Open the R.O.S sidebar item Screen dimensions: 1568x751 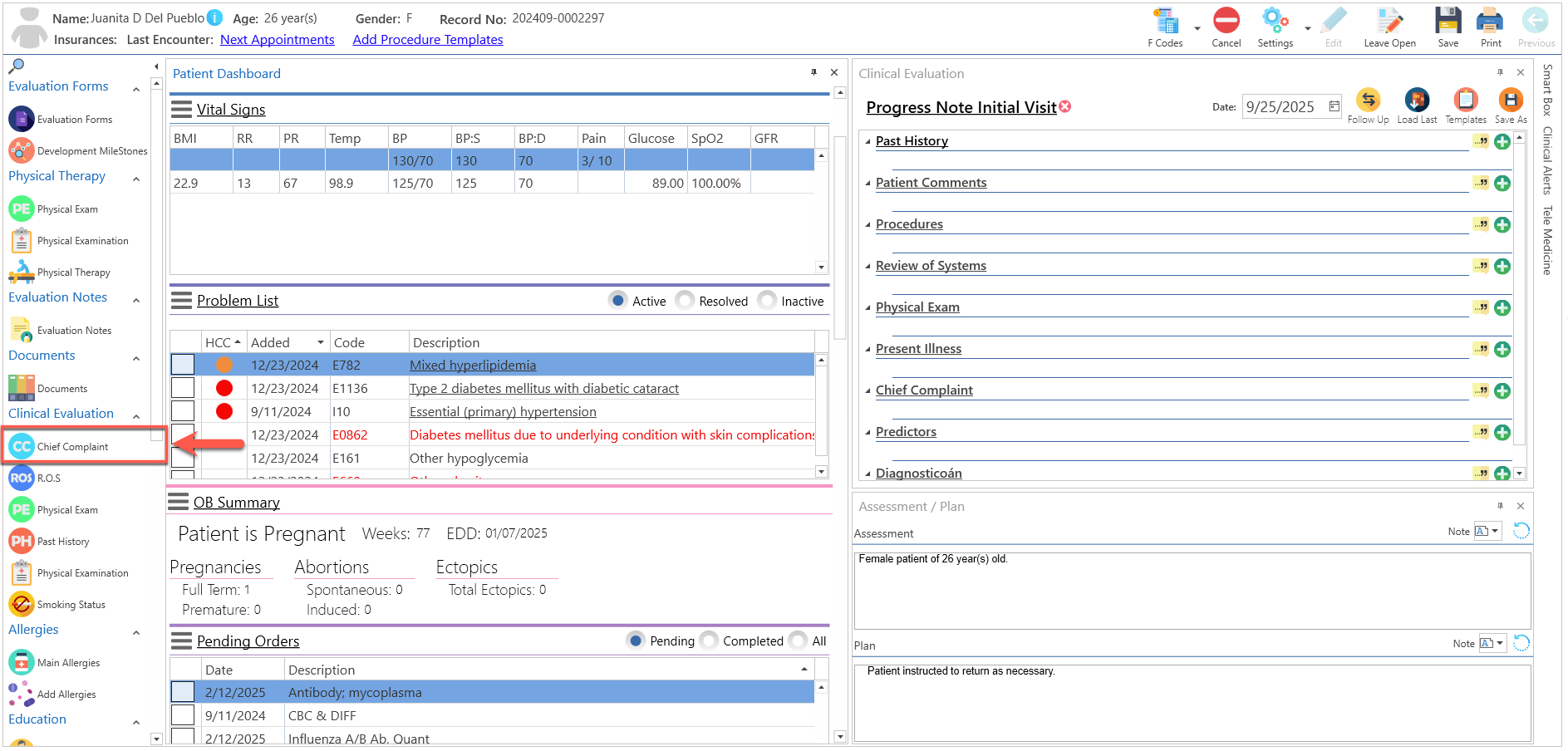49,479
